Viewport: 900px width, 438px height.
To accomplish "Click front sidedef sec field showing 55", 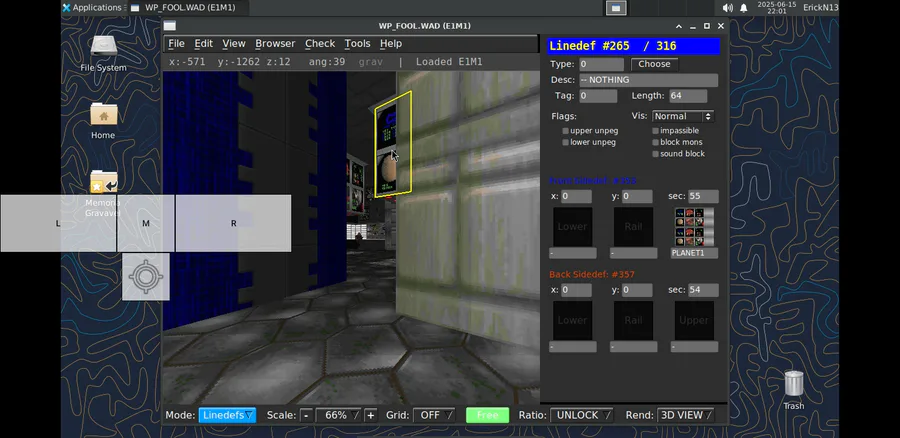I will [703, 196].
